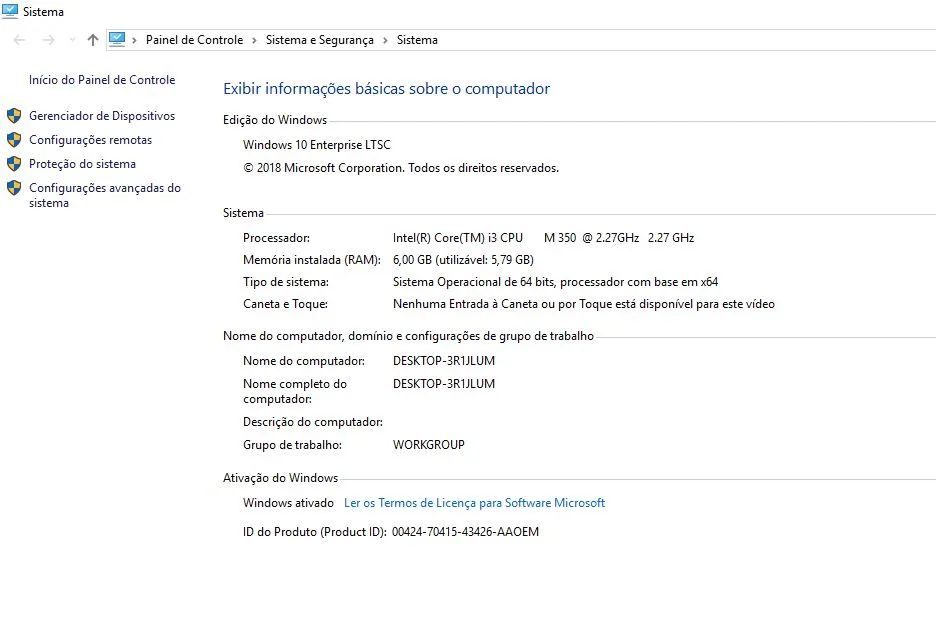The height and width of the screenshot is (640, 936).
Task: Click the 64-bit system type value
Action: [x=555, y=282]
